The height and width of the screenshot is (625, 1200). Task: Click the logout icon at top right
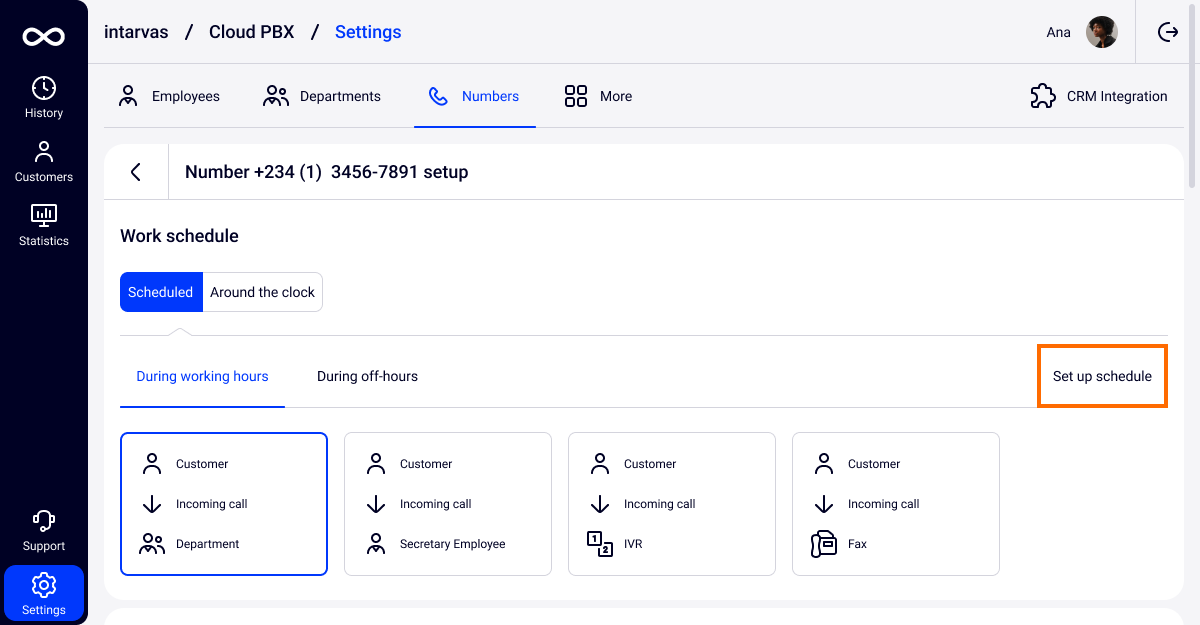coord(1168,32)
